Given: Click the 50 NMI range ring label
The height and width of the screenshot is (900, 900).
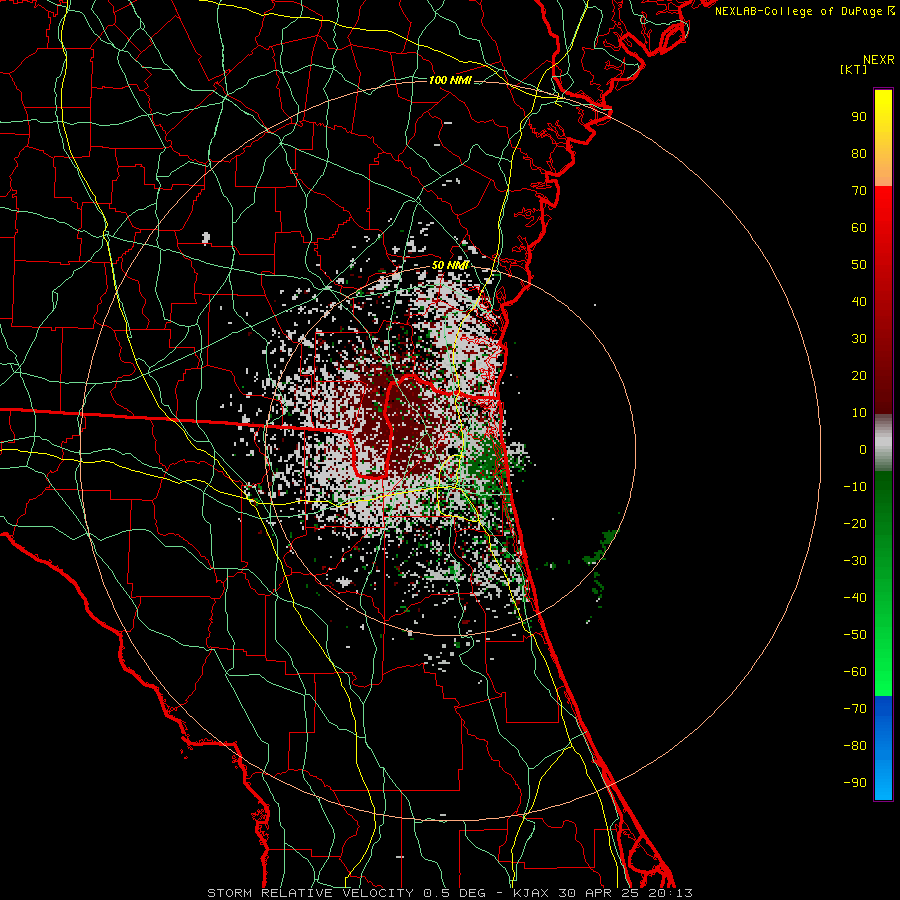Looking at the screenshot, I should [450, 265].
